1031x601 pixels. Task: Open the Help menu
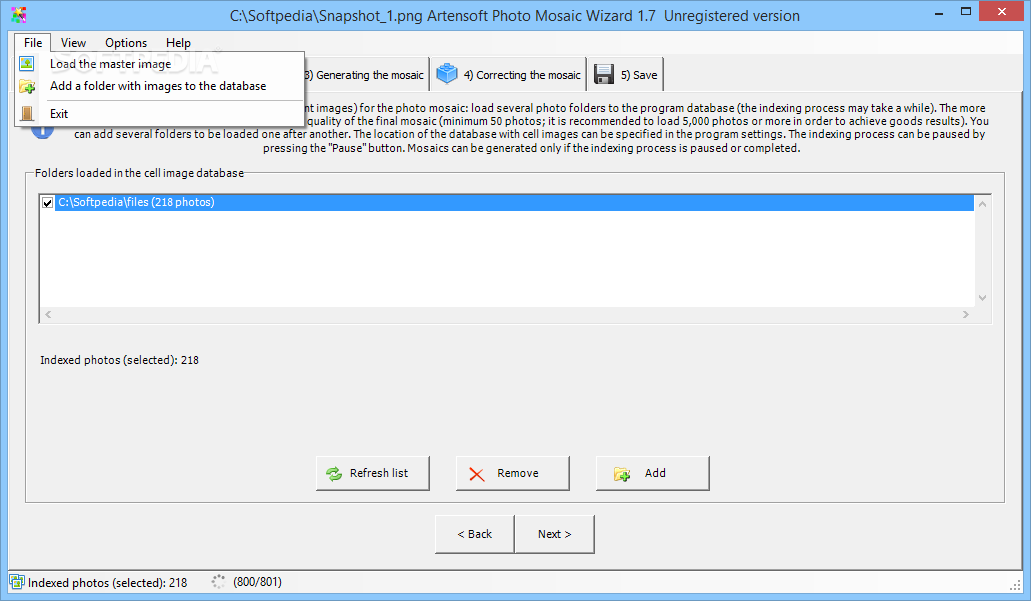[178, 43]
